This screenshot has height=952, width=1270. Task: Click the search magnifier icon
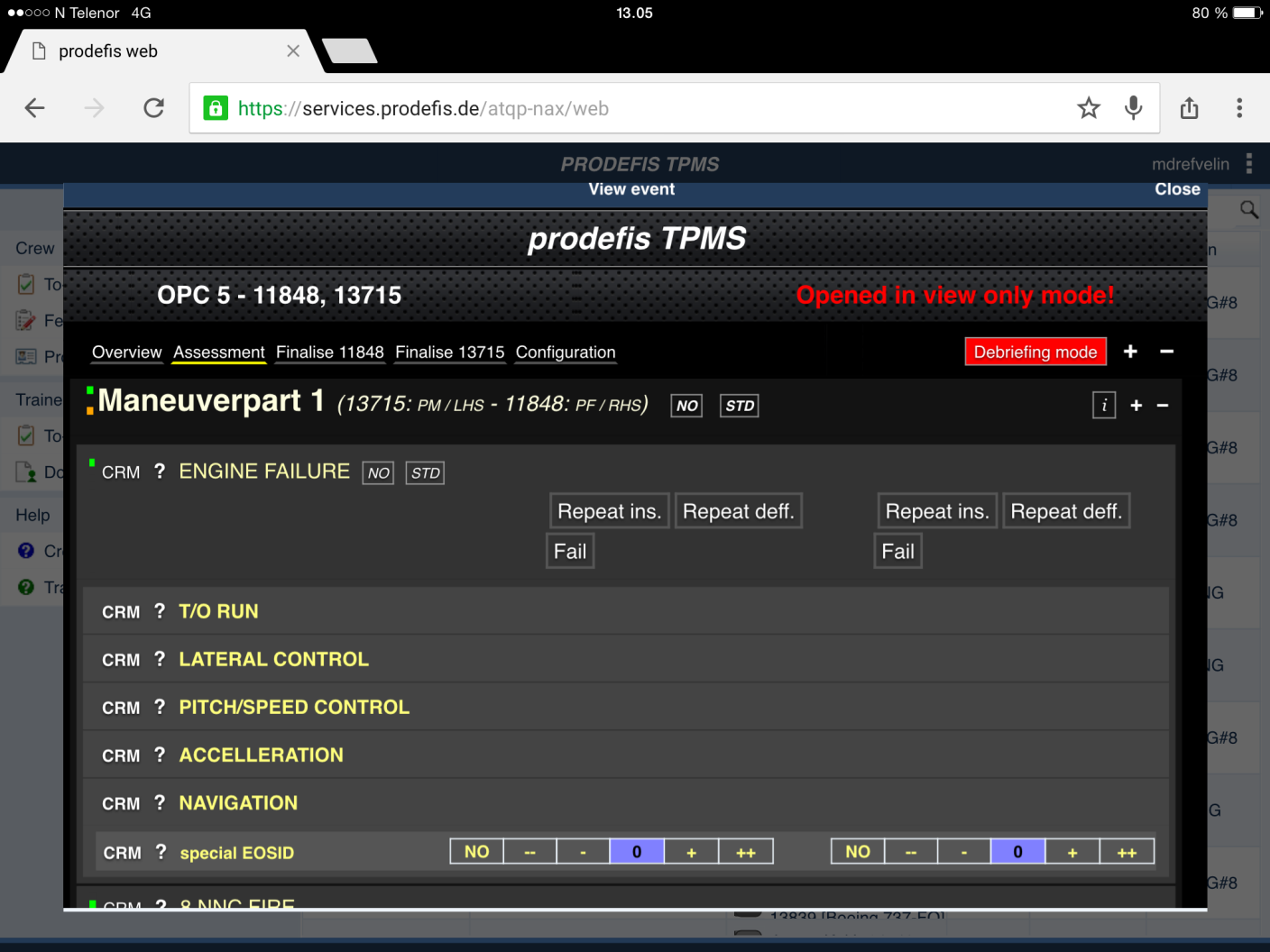click(1249, 210)
